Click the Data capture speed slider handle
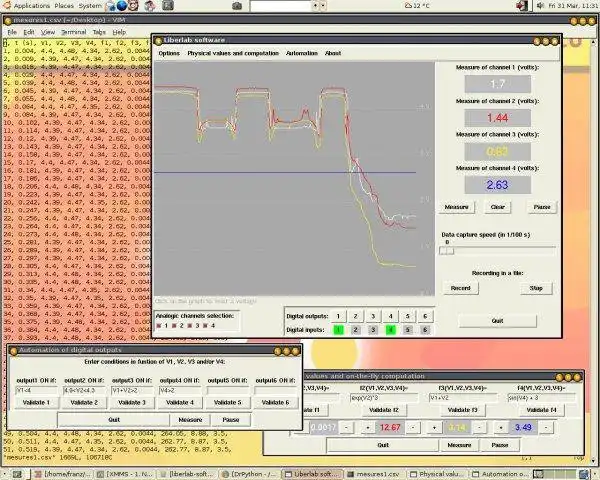Viewport: 600px width, 480px height. 447,251
